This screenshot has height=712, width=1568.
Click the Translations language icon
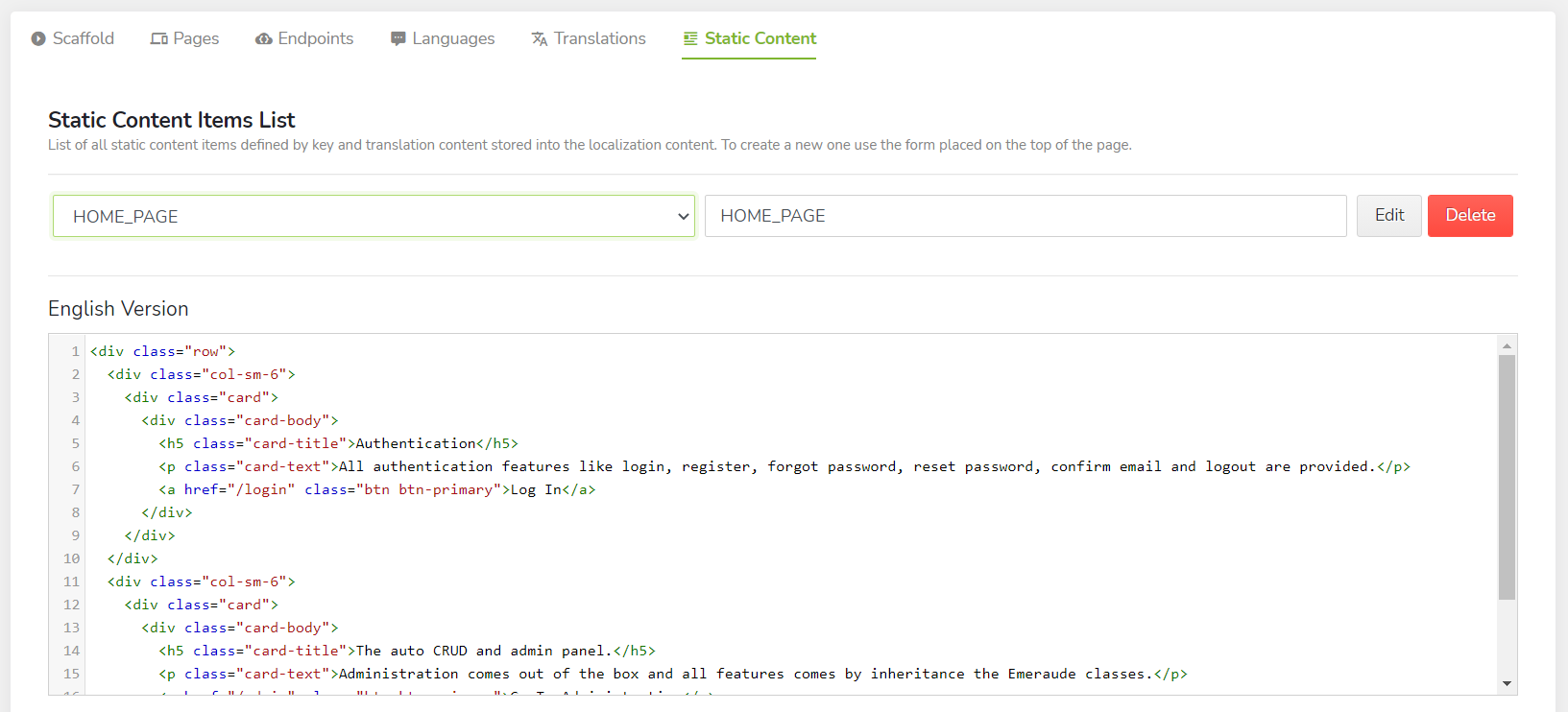pyautogui.click(x=540, y=39)
